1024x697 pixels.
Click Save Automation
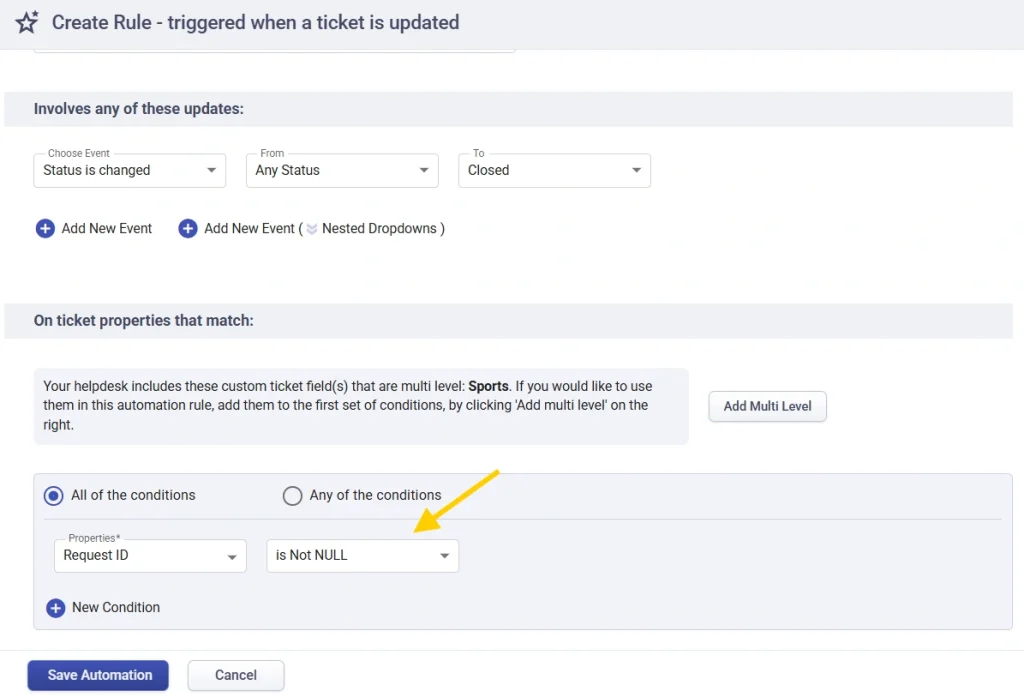pos(98,676)
